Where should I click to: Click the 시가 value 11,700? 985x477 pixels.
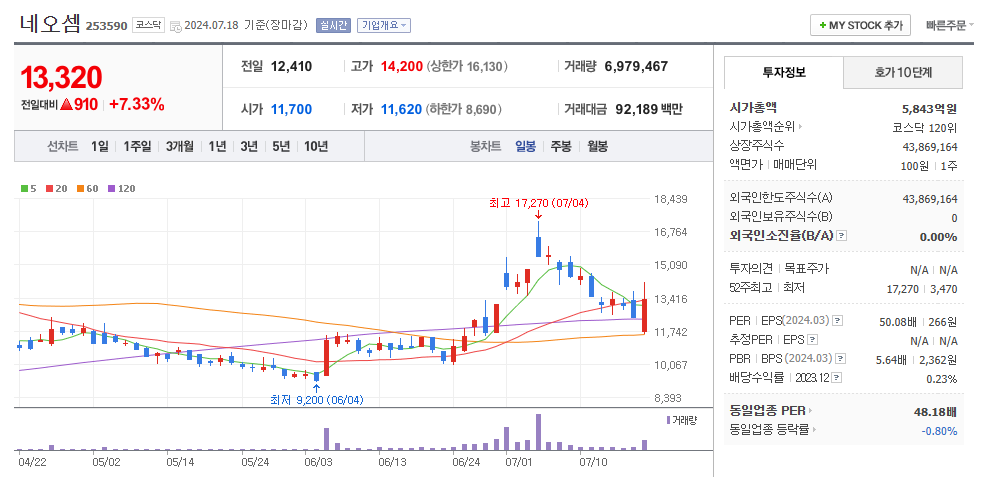point(291,109)
